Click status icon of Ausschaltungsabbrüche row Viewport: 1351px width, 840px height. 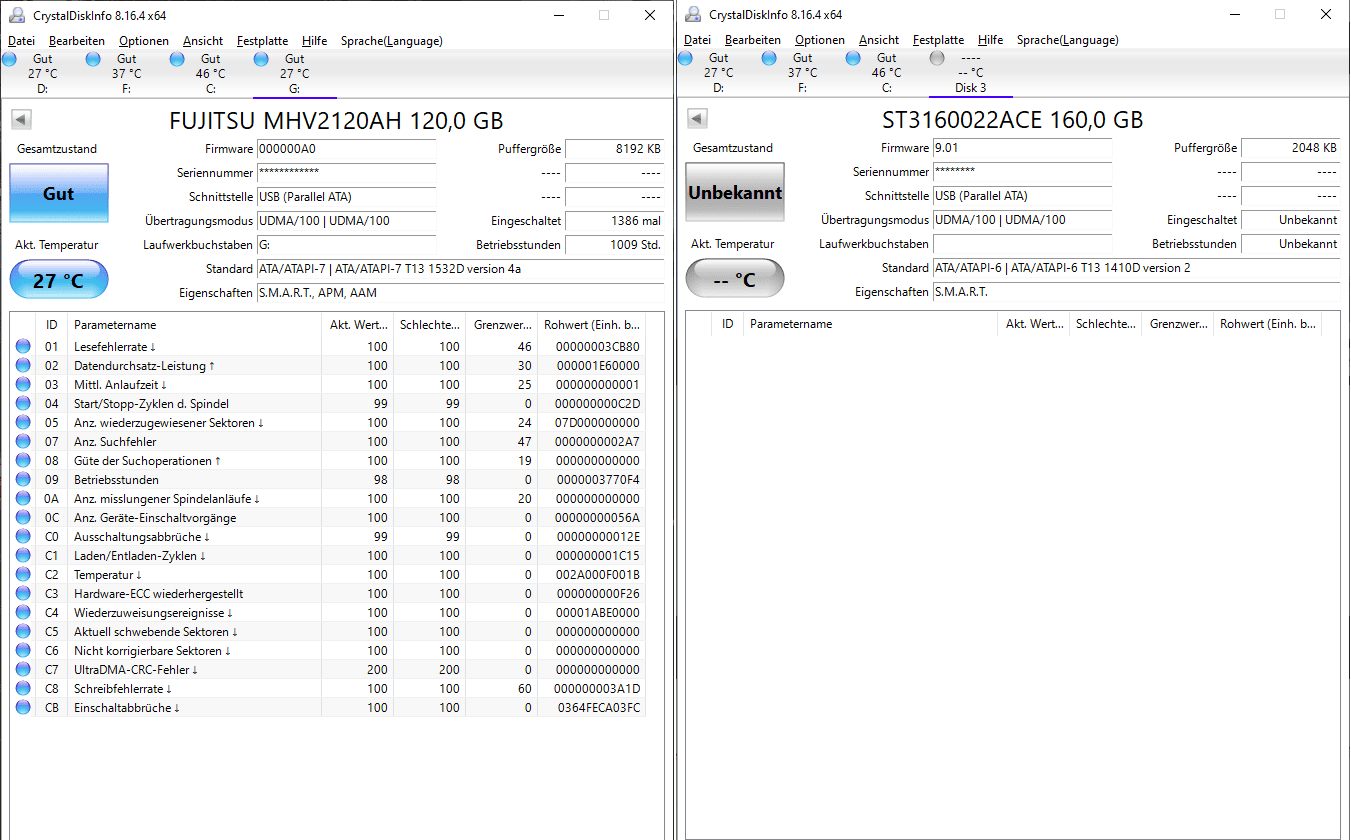(23, 537)
